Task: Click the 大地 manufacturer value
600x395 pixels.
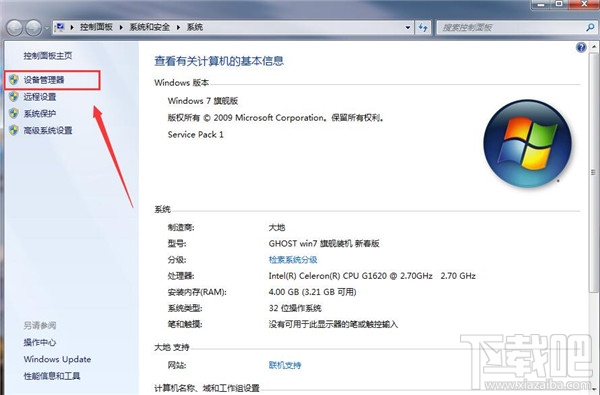Action: (x=277, y=227)
